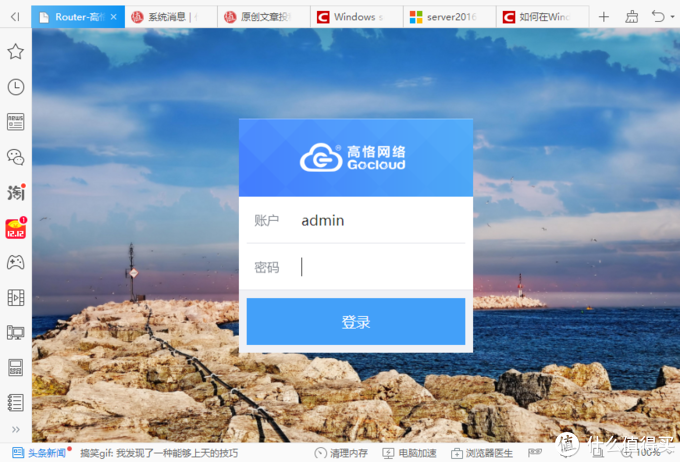Click 电脑加速 in the status bar
The width and height of the screenshot is (680, 462).
tap(409, 453)
